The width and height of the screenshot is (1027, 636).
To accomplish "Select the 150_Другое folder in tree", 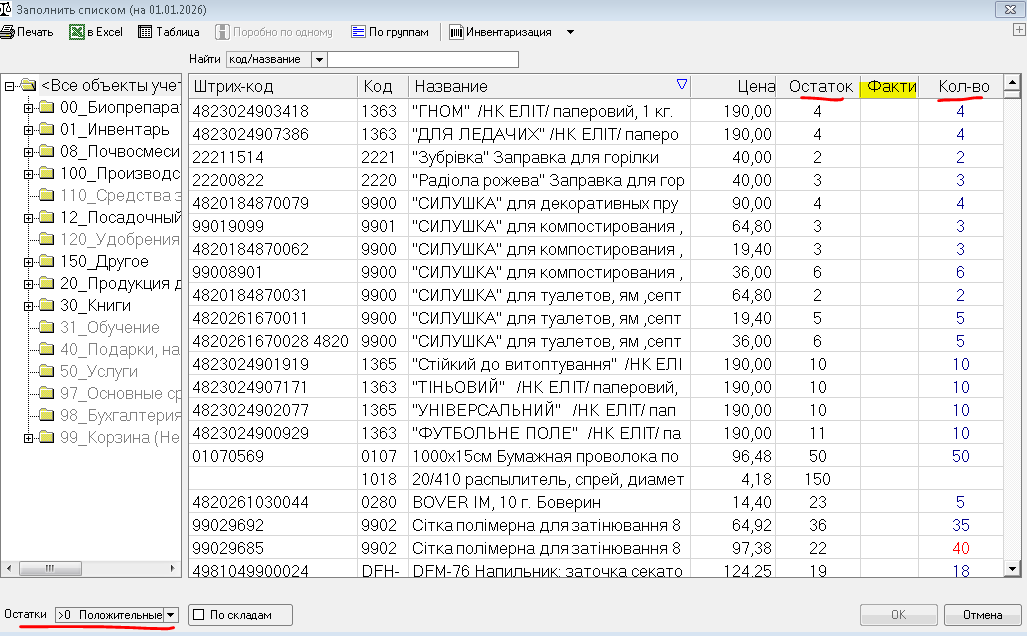I will click(x=46, y=262).
